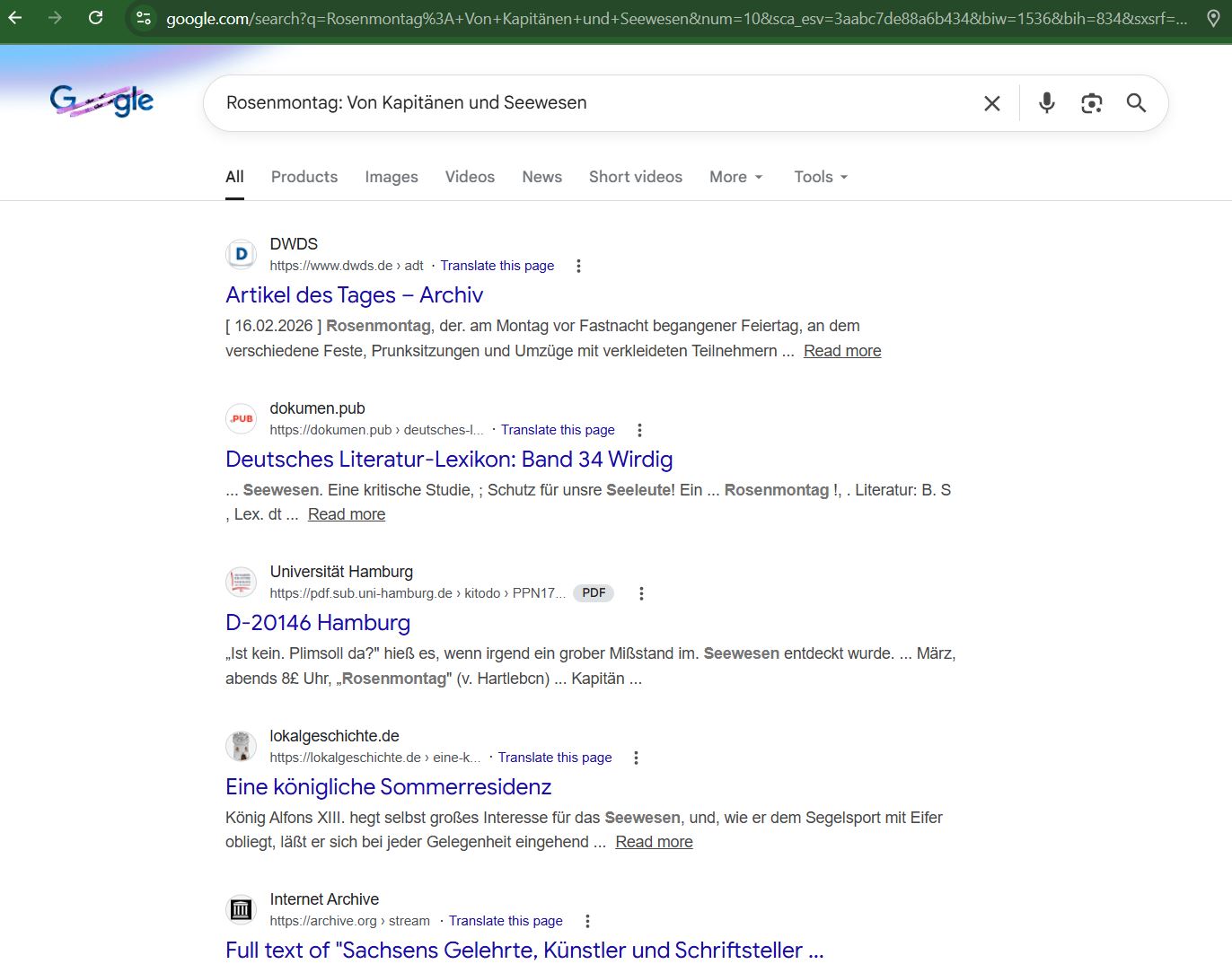Image resolution: width=1232 pixels, height=964 pixels.
Task: Clear the search query text
Action: [991, 103]
